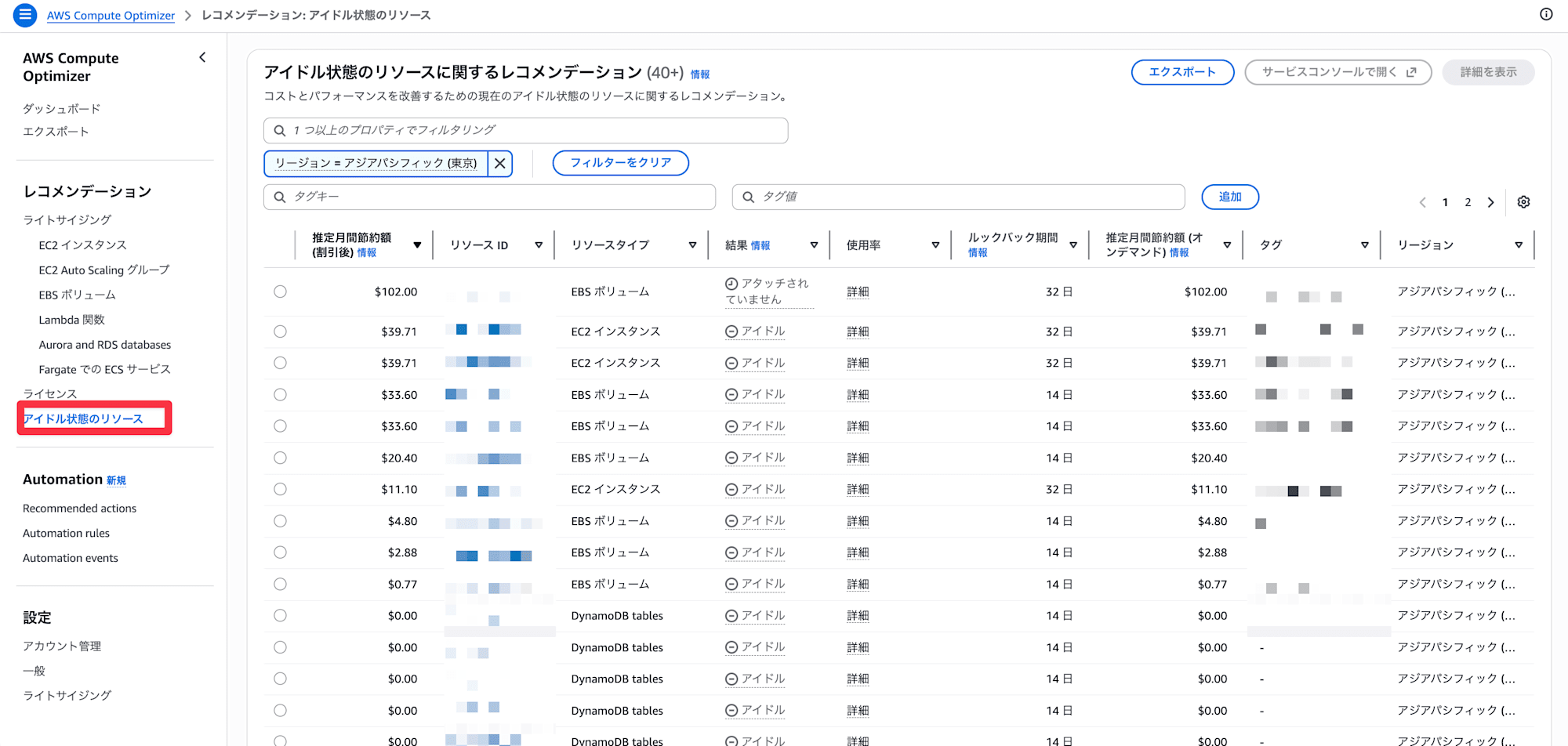The height and width of the screenshot is (746, 1568).
Task: Click the search icon in property filter
Action: [279, 131]
